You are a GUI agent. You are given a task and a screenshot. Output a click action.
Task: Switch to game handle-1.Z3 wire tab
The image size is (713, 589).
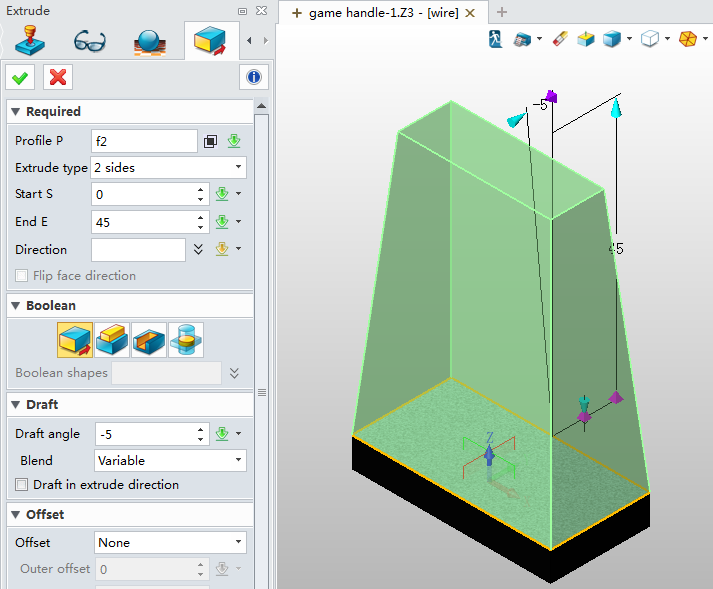tap(383, 13)
